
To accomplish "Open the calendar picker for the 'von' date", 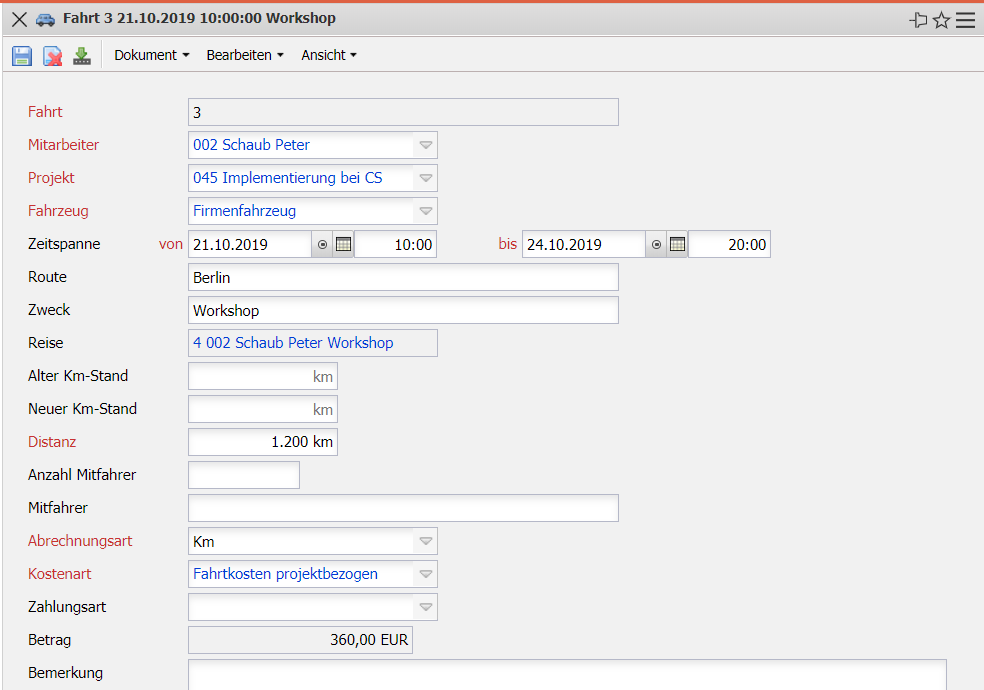I will [x=343, y=244].
